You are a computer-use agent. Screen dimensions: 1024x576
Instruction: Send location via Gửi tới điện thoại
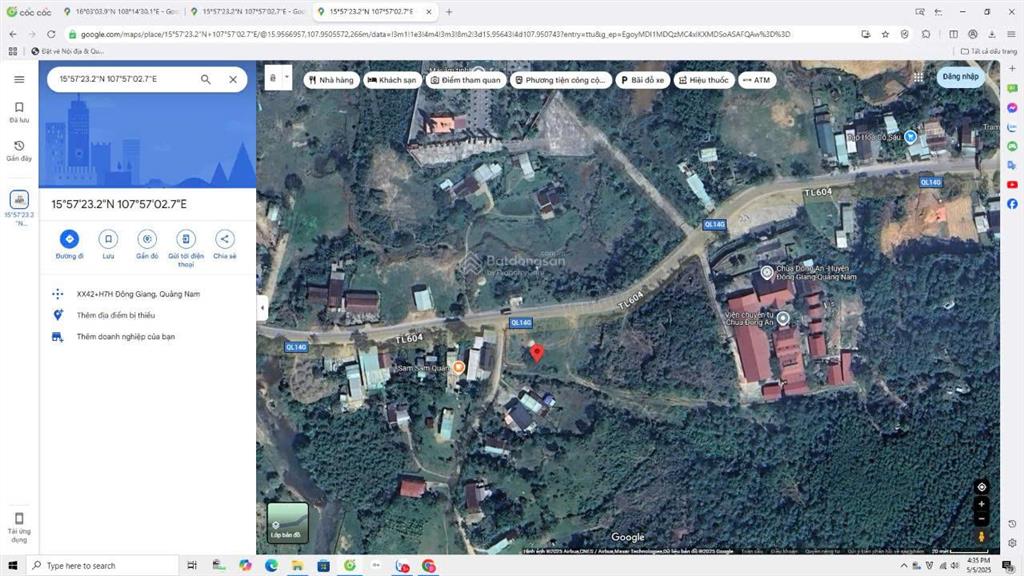tap(186, 239)
